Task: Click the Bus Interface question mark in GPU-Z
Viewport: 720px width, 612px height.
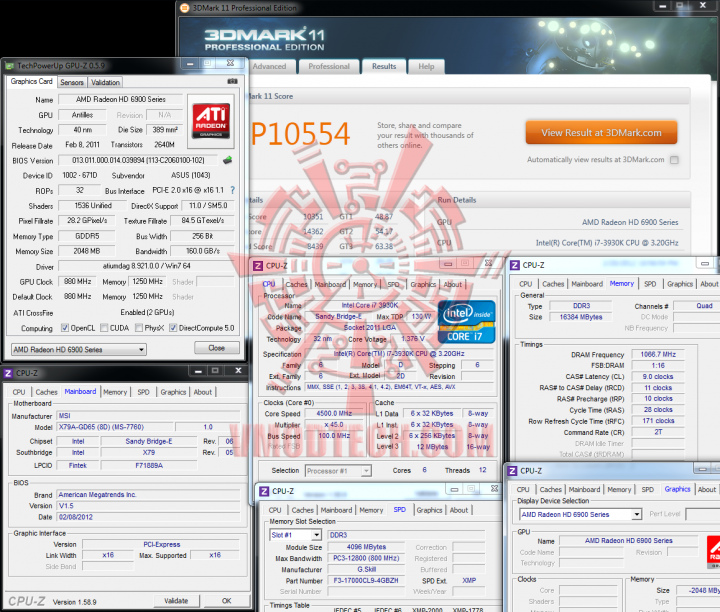Action: [x=232, y=190]
